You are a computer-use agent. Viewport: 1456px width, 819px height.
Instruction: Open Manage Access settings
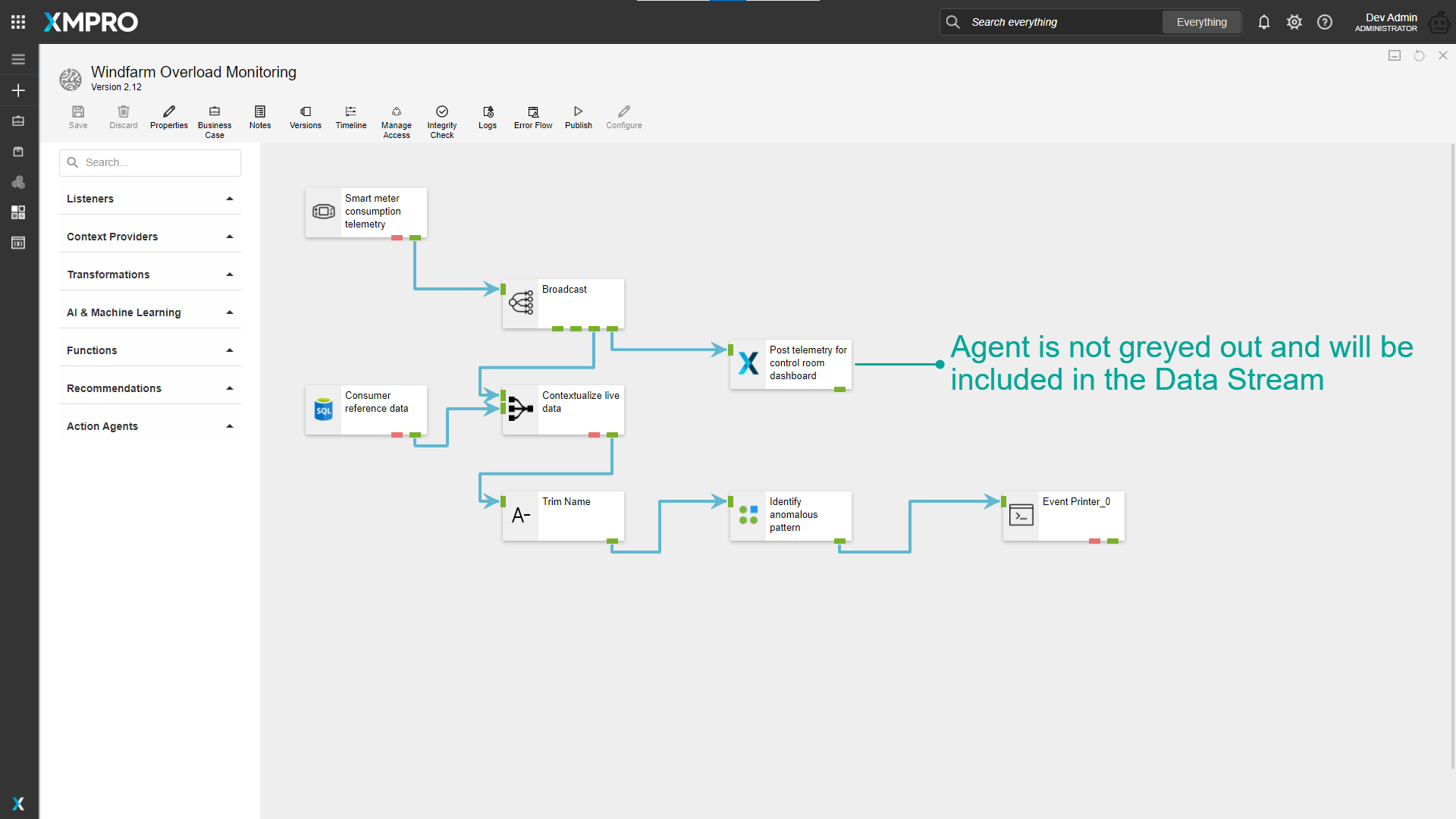pyautogui.click(x=396, y=121)
